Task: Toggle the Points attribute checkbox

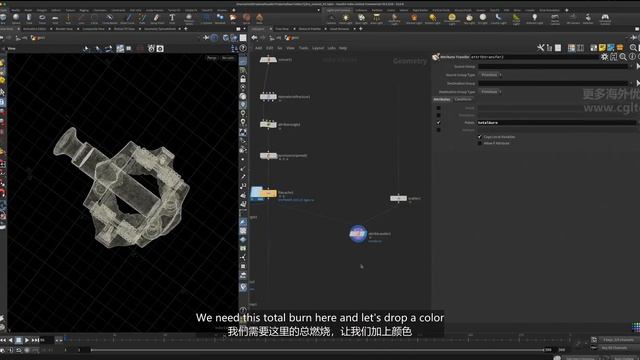Action: (x=438, y=122)
